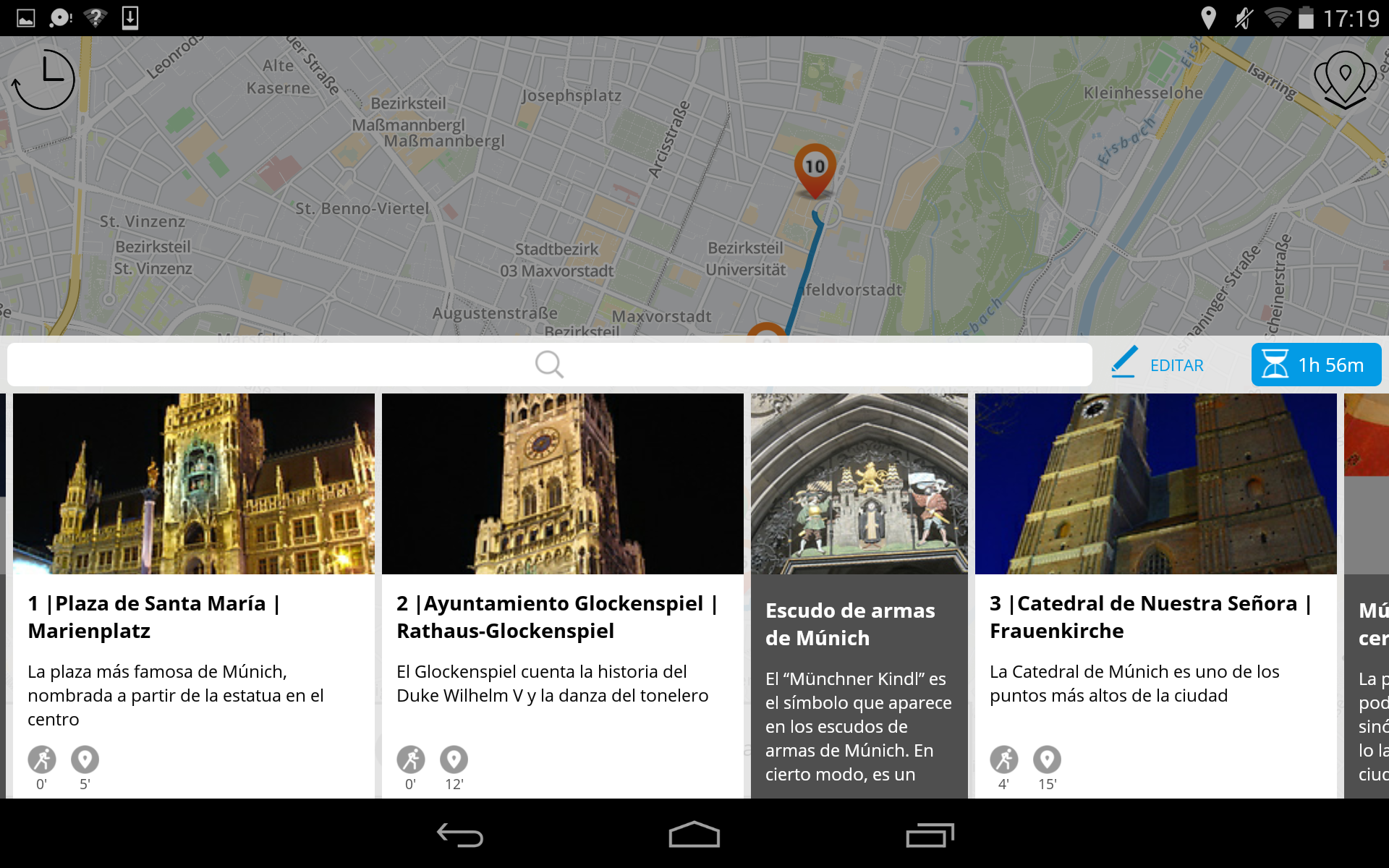The width and height of the screenshot is (1389, 868).
Task: Select the walking icon on Rathaus-Glockenspiel card
Action: click(410, 759)
